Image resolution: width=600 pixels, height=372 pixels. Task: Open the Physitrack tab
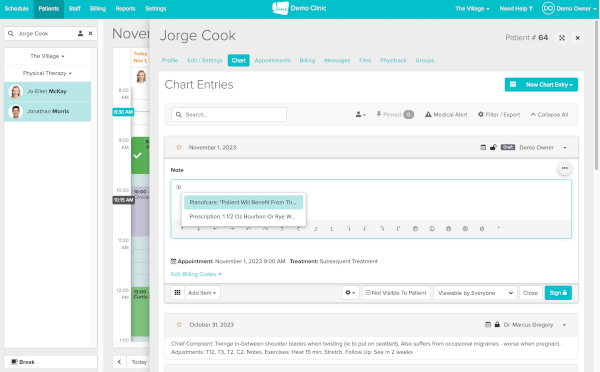pos(393,60)
